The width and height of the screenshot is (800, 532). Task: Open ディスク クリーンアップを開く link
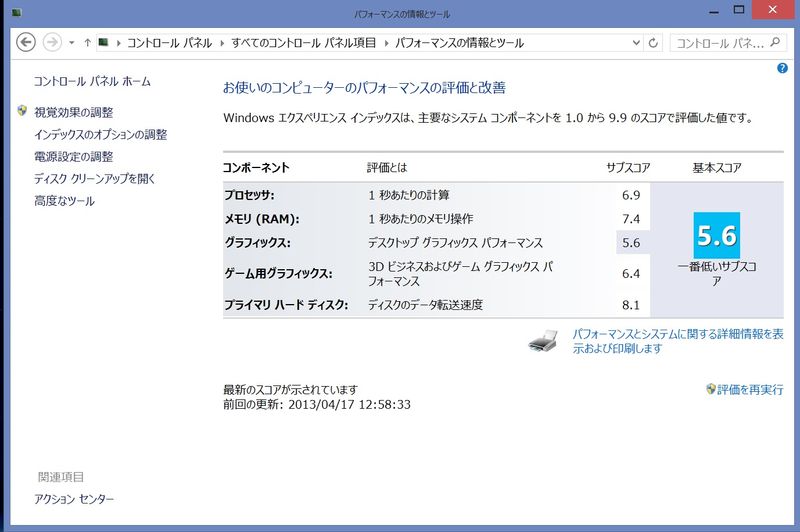(x=94, y=179)
